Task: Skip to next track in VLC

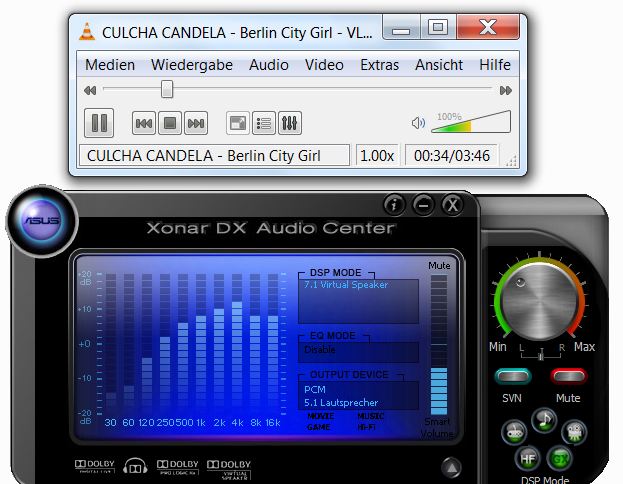Action: point(196,123)
